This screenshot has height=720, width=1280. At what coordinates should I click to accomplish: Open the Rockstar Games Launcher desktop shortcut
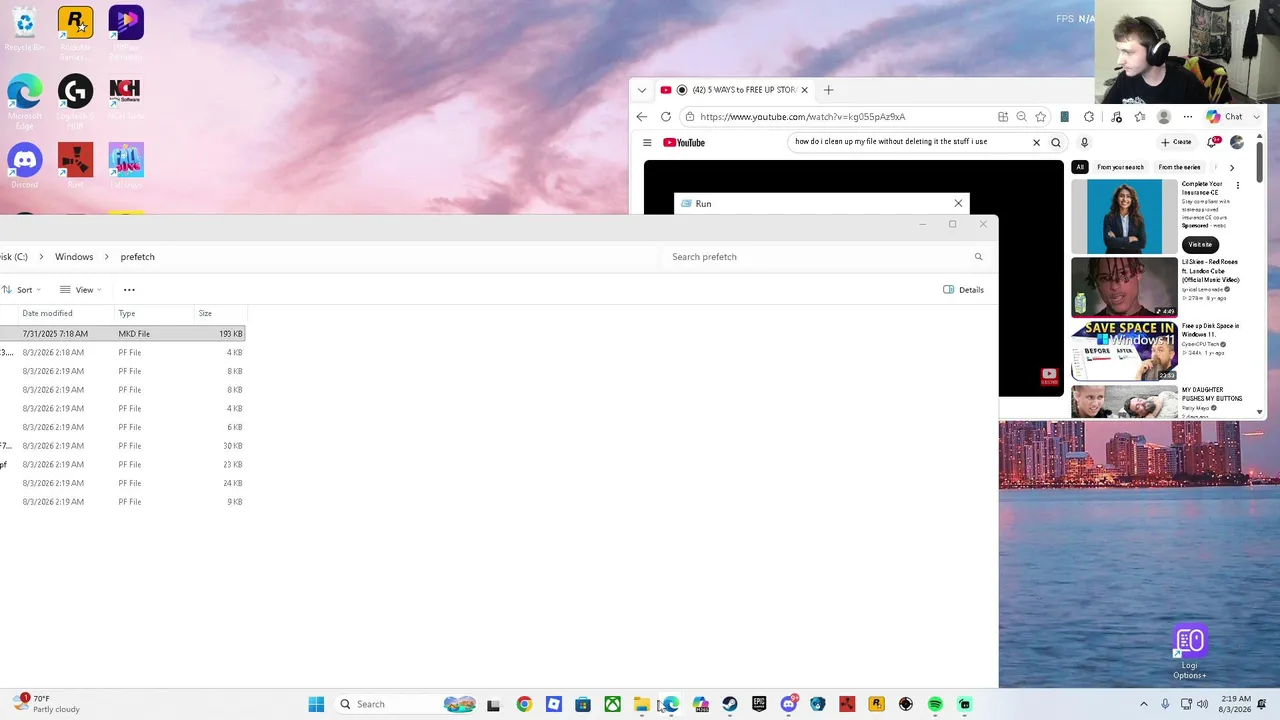pyautogui.click(x=75, y=32)
